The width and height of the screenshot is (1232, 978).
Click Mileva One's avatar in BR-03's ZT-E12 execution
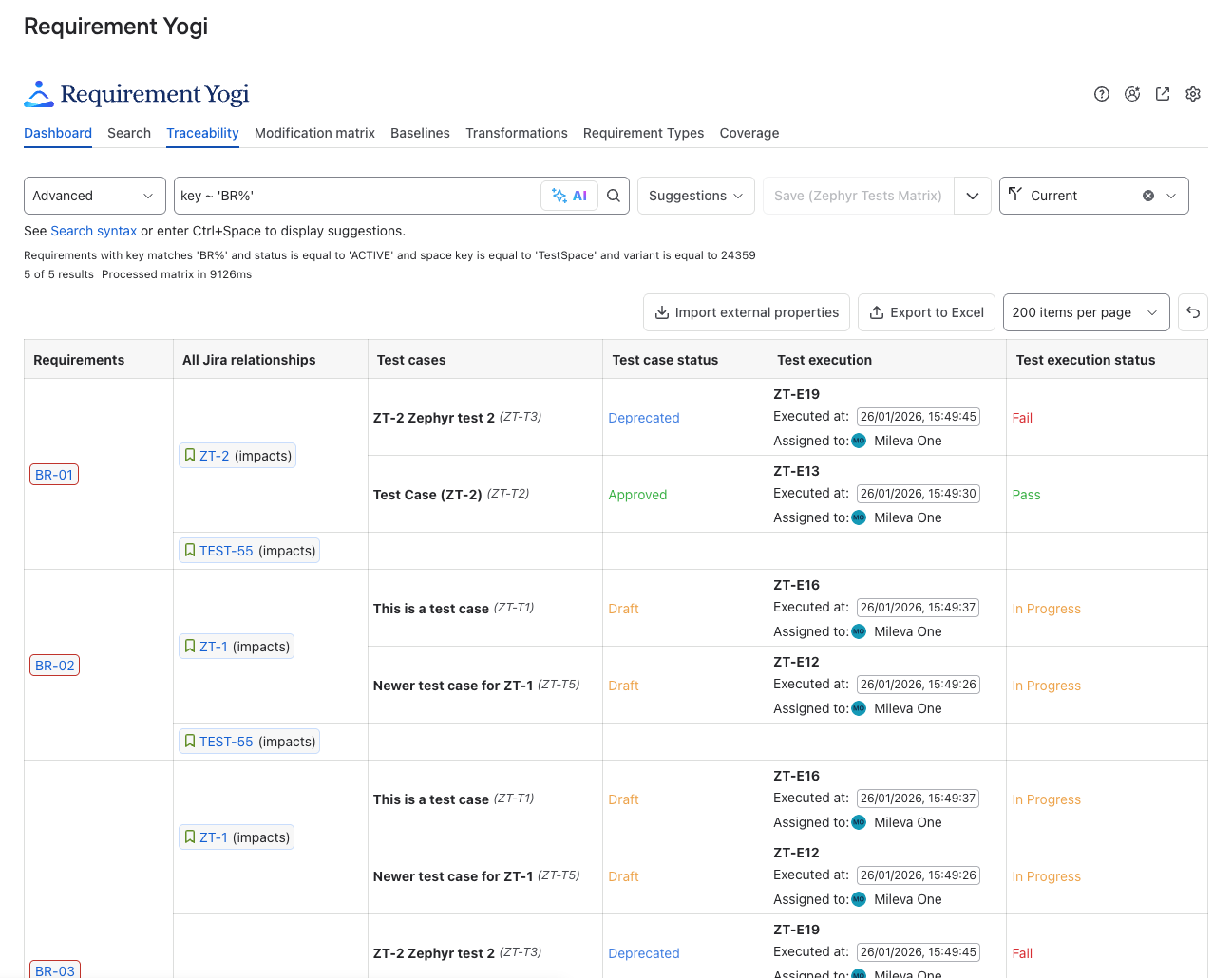click(859, 899)
